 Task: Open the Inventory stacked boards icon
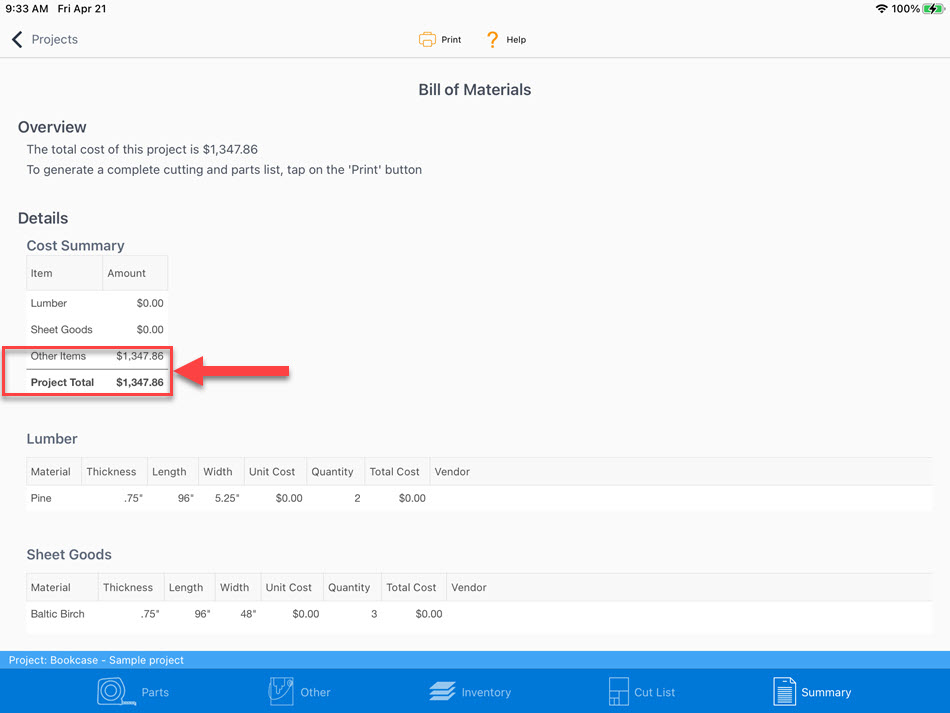(x=442, y=692)
